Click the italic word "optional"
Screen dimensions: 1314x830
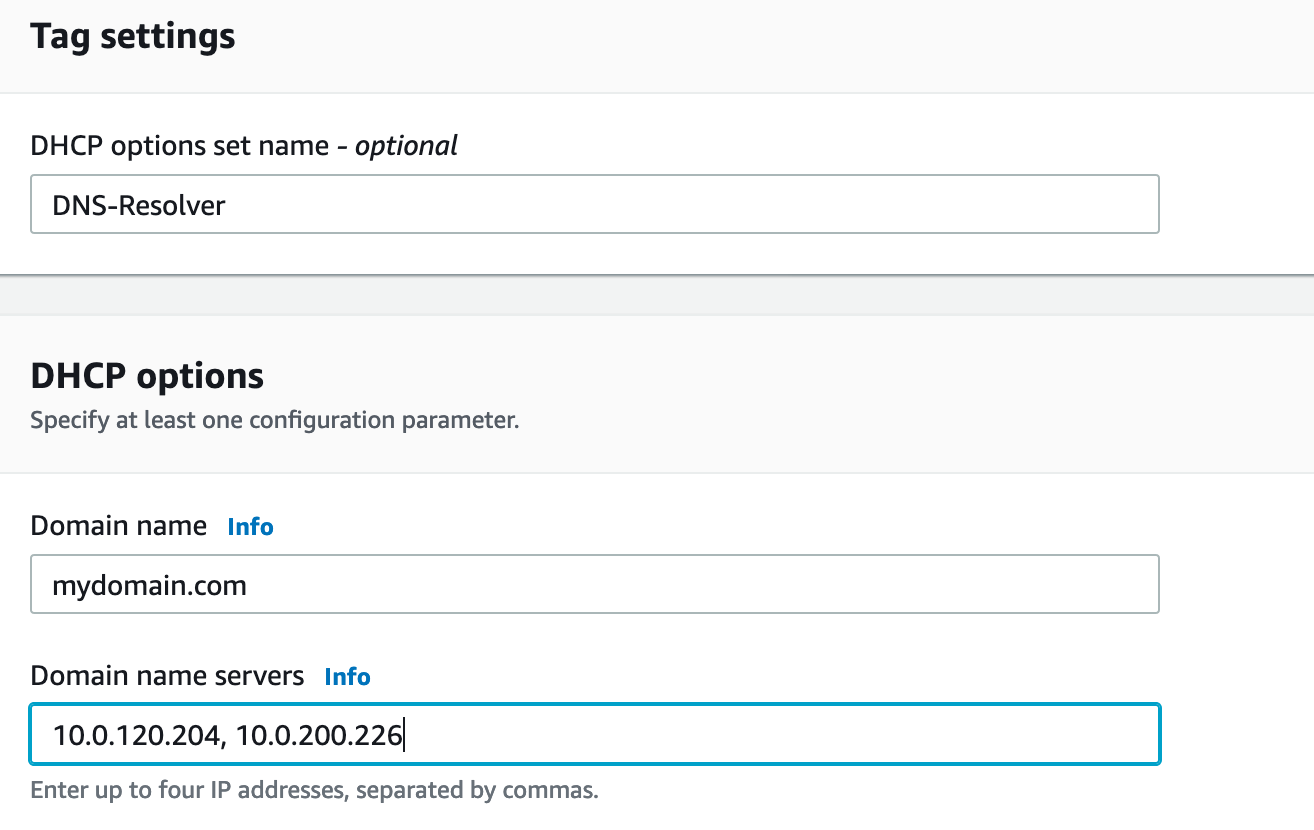pos(406,146)
